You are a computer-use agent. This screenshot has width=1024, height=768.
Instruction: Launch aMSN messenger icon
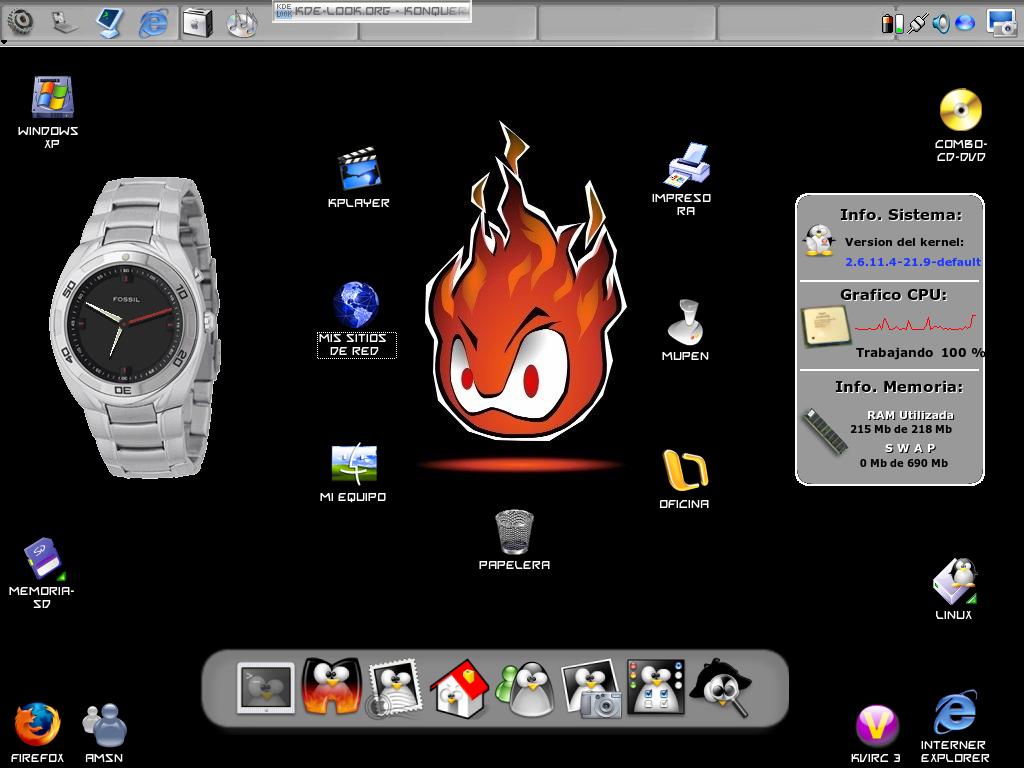coord(104,725)
